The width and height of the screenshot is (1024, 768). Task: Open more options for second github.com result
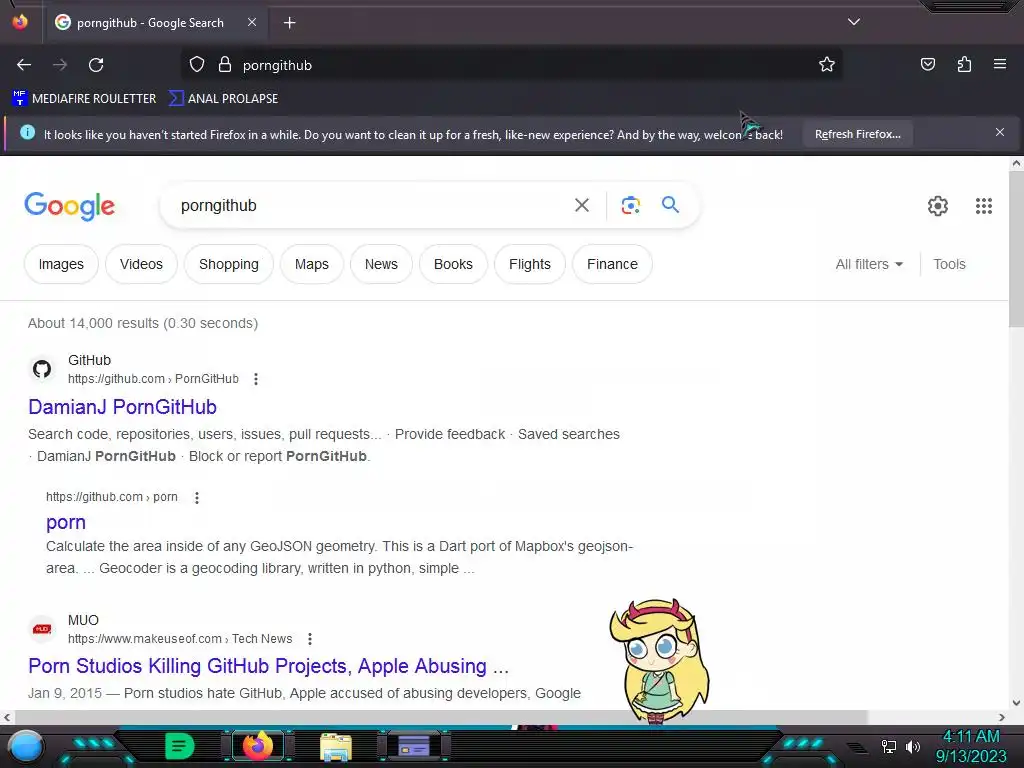[x=197, y=498]
